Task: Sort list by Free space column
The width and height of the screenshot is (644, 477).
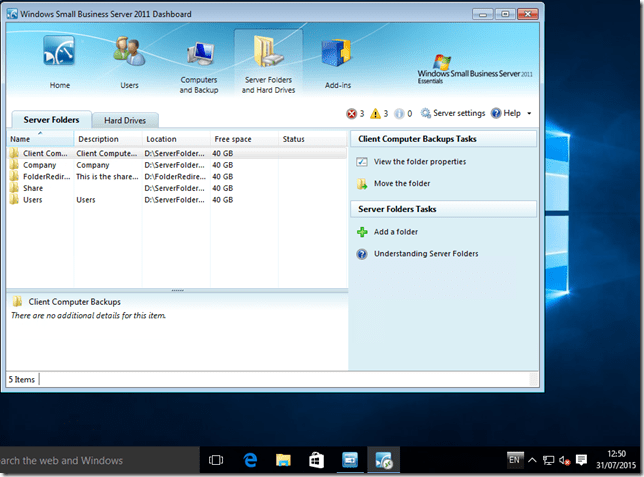Action: click(243, 139)
